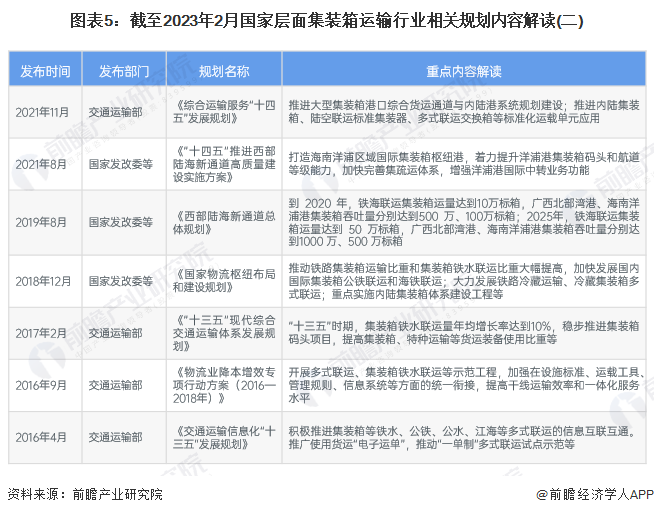Click the 2017年2月 date cell
The width and height of the screenshot is (654, 515).
coord(41,333)
